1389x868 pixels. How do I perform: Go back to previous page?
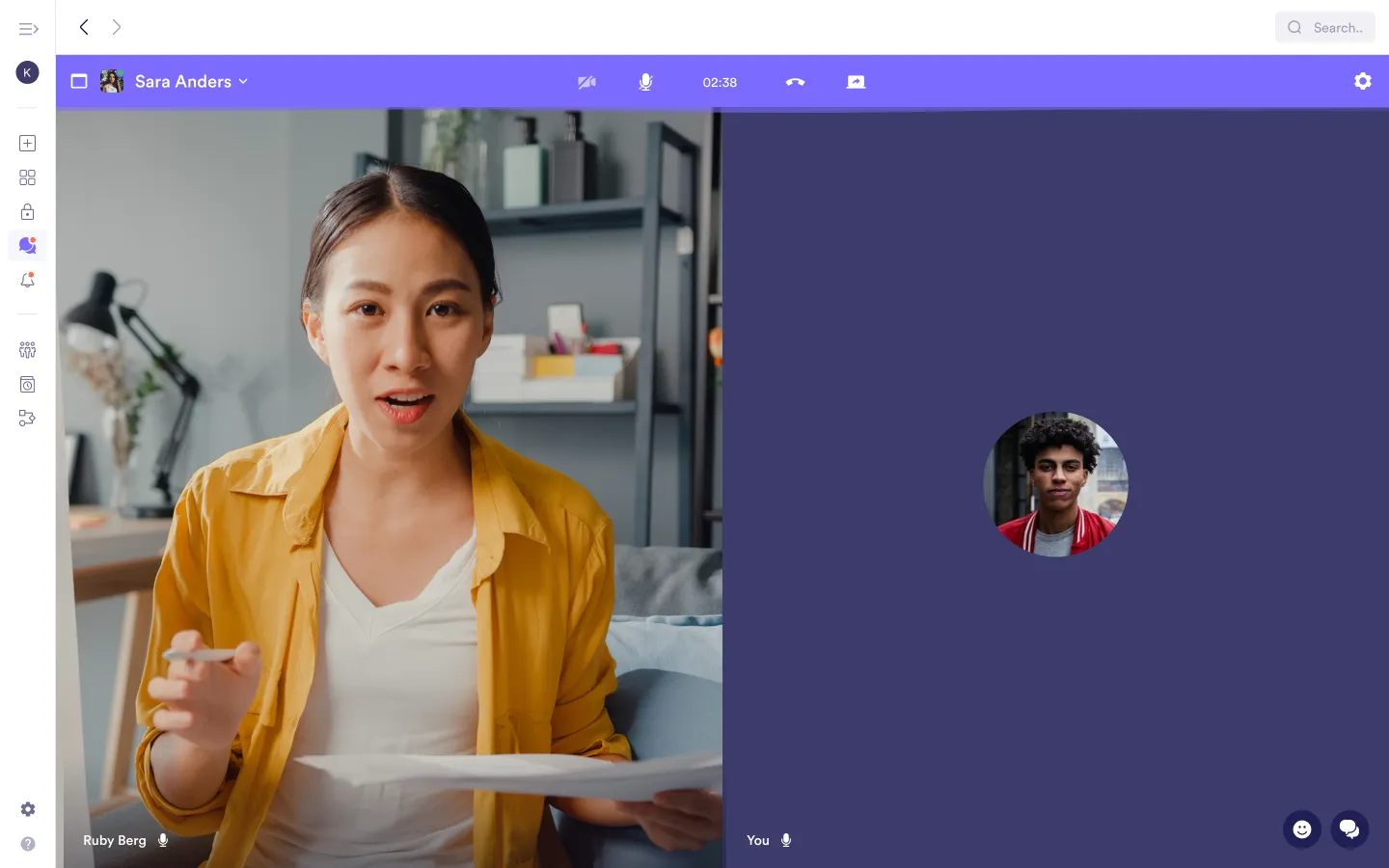85,27
